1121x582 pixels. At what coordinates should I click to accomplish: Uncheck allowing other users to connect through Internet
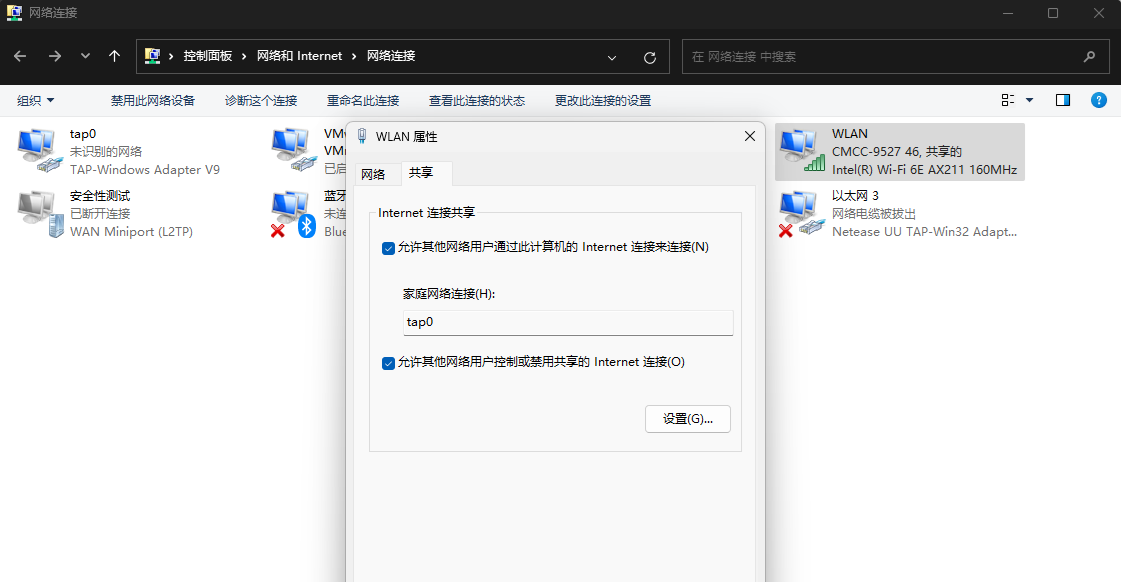click(388, 248)
